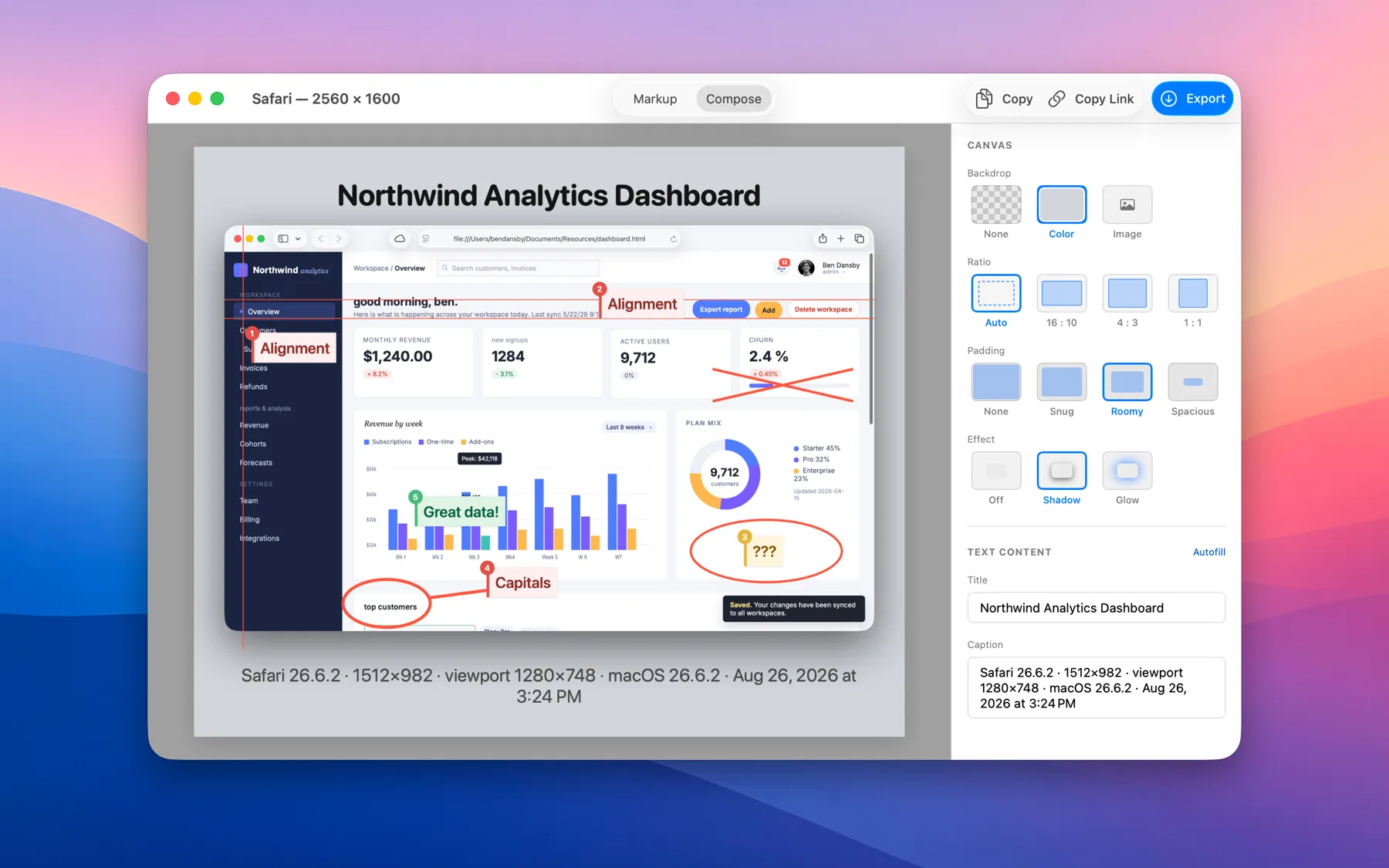
Task: Click the 'TEXT CONTENT' section heading
Action: (1009, 552)
